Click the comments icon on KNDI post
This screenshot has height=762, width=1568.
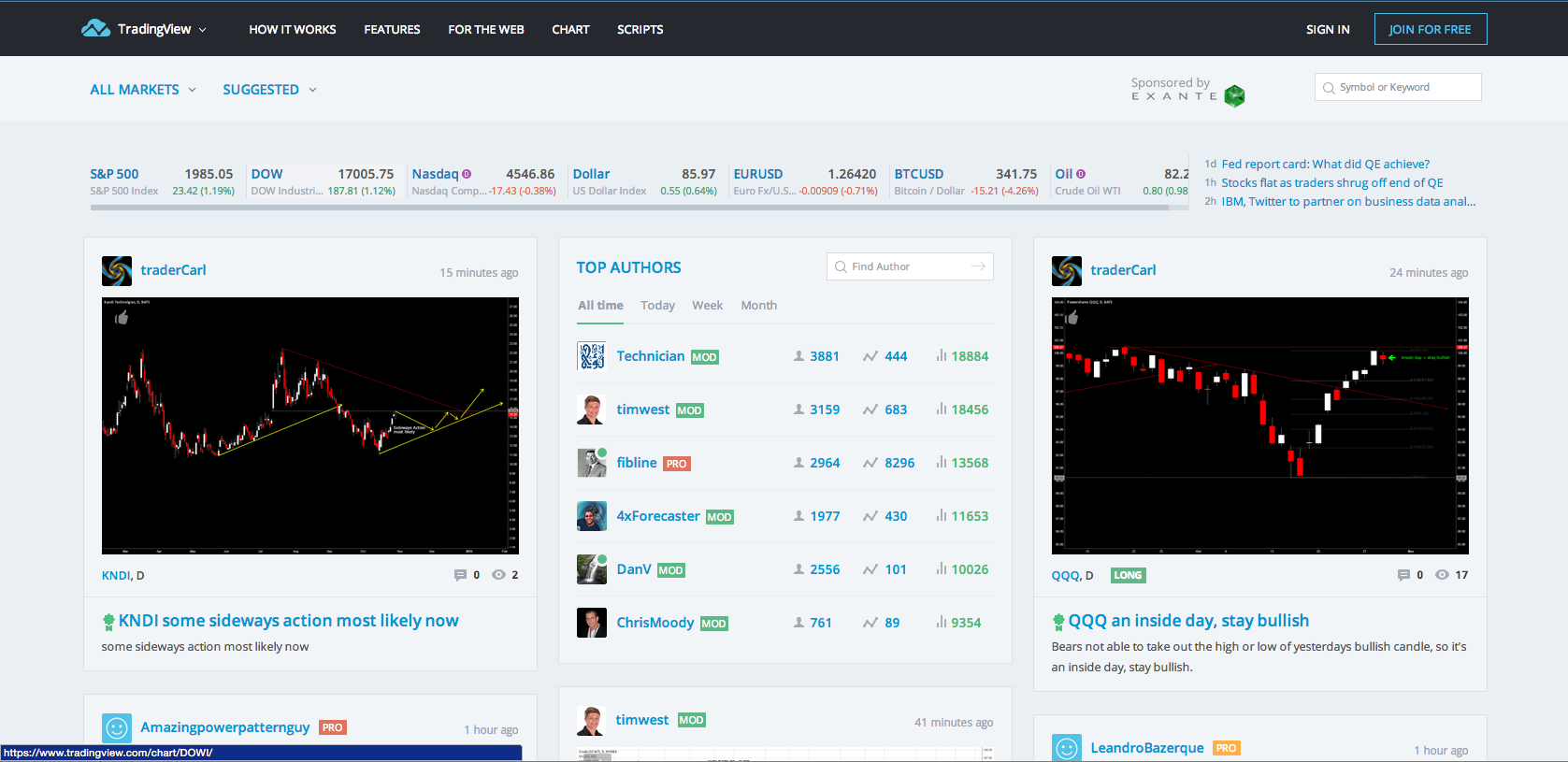click(x=460, y=575)
